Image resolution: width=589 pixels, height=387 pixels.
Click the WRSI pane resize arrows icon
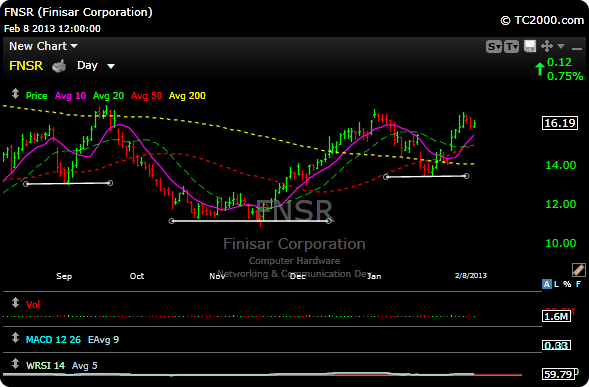pyautogui.click(x=15, y=364)
